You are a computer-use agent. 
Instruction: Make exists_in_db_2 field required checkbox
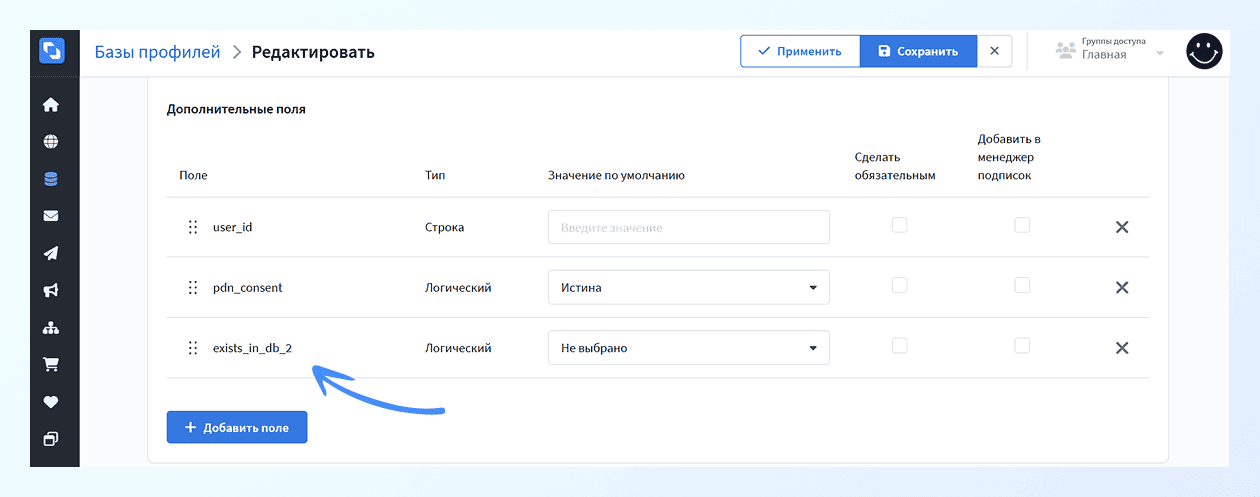[899, 345]
